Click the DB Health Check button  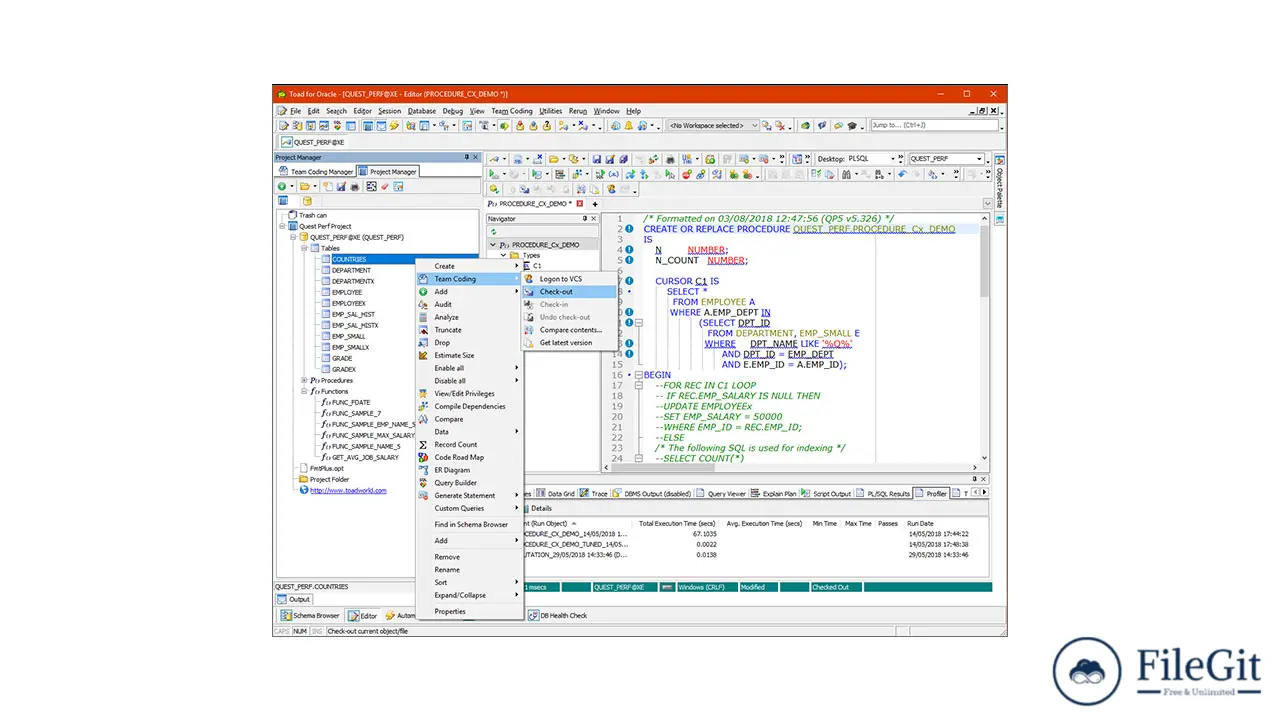coord(558,616)
